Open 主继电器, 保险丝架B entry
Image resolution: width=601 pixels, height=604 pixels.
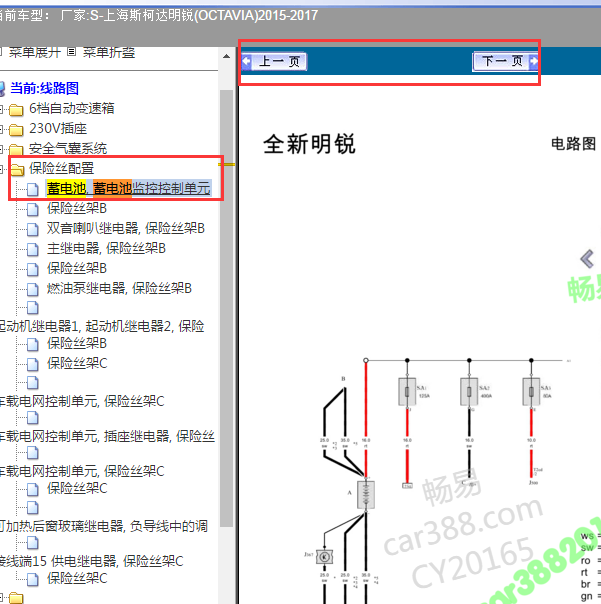[x=106, y=248]
